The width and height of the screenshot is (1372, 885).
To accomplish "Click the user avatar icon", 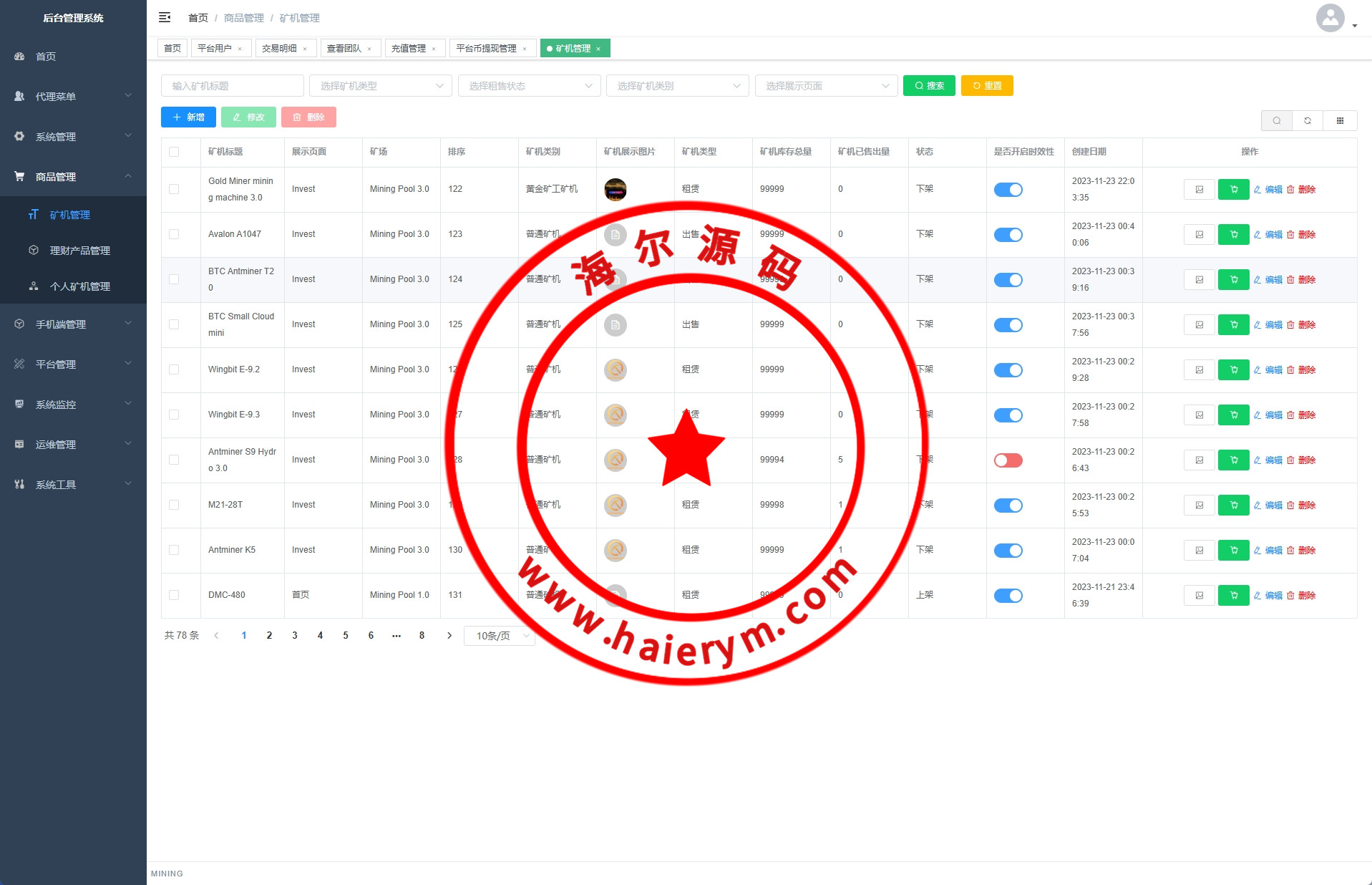I will pos(1330,18).
